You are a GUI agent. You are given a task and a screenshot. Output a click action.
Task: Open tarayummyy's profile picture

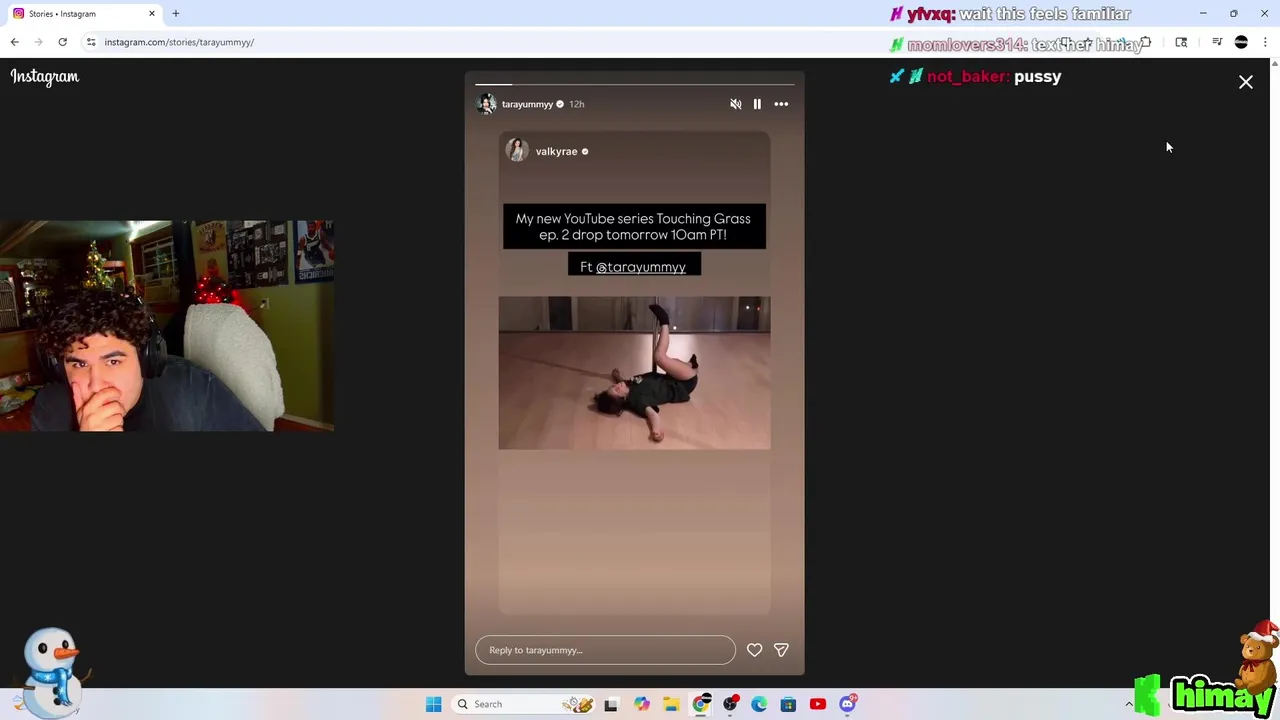click(487, 104)
